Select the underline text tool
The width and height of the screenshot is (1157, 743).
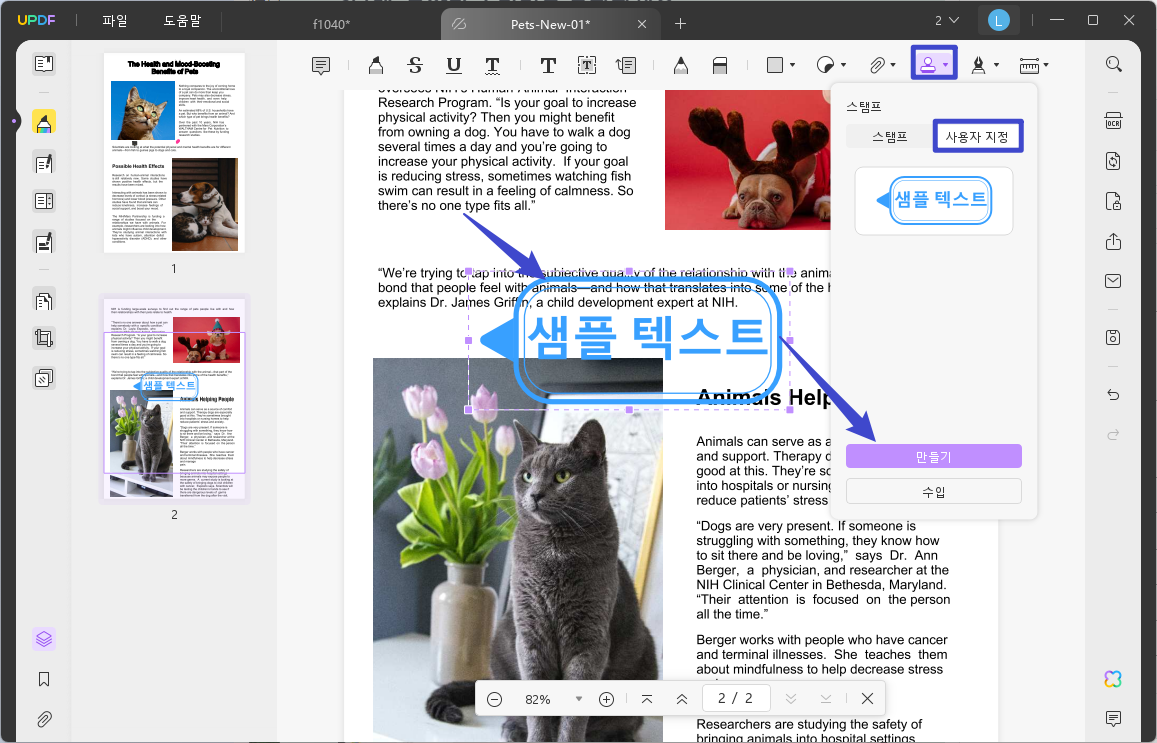click(x=454, y=66)
